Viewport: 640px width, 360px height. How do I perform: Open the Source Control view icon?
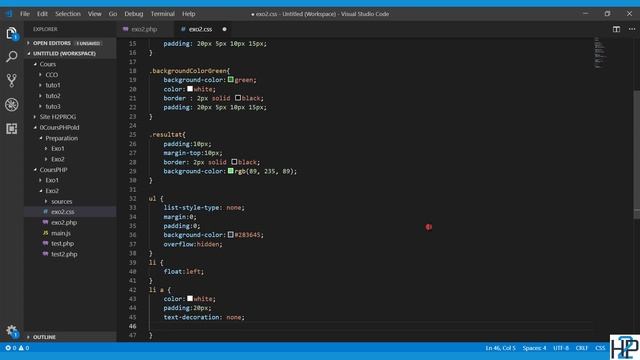[x=11, y=80]
